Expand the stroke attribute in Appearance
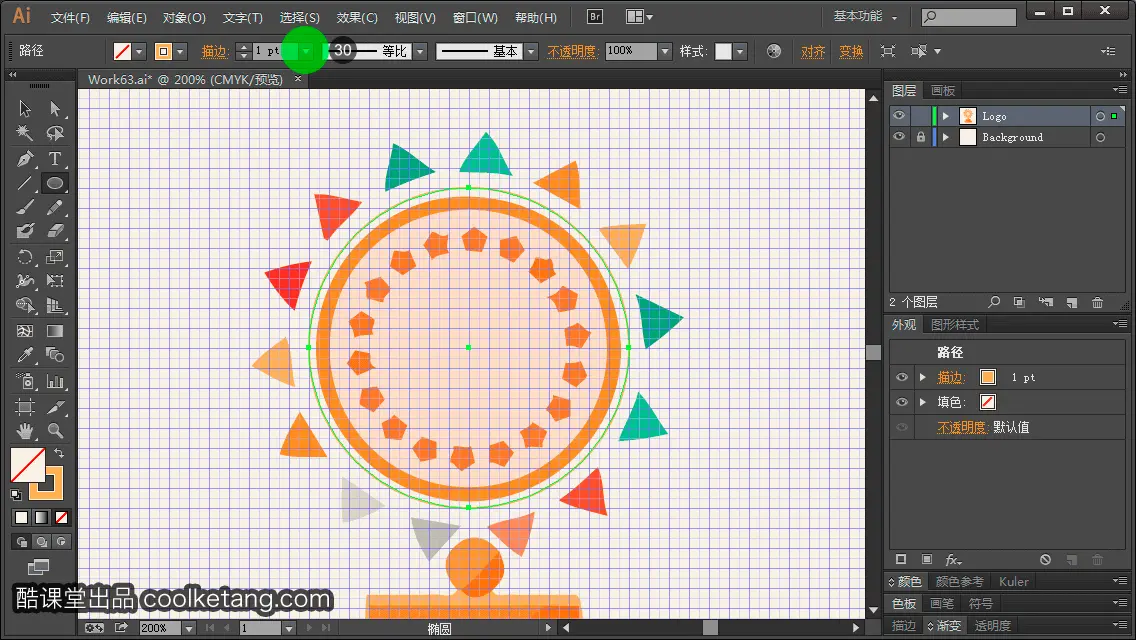Image resolution: width=1136 pixels, height=640 pixels. click(923, 377)
